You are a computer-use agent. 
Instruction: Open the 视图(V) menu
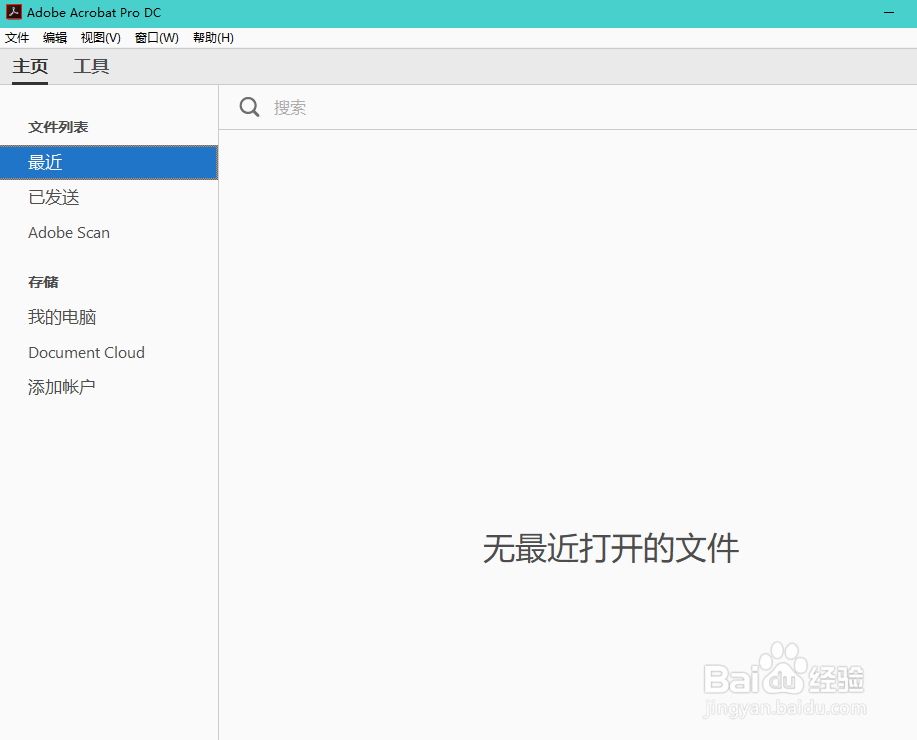pyautogui.click(x=101, y=38)
